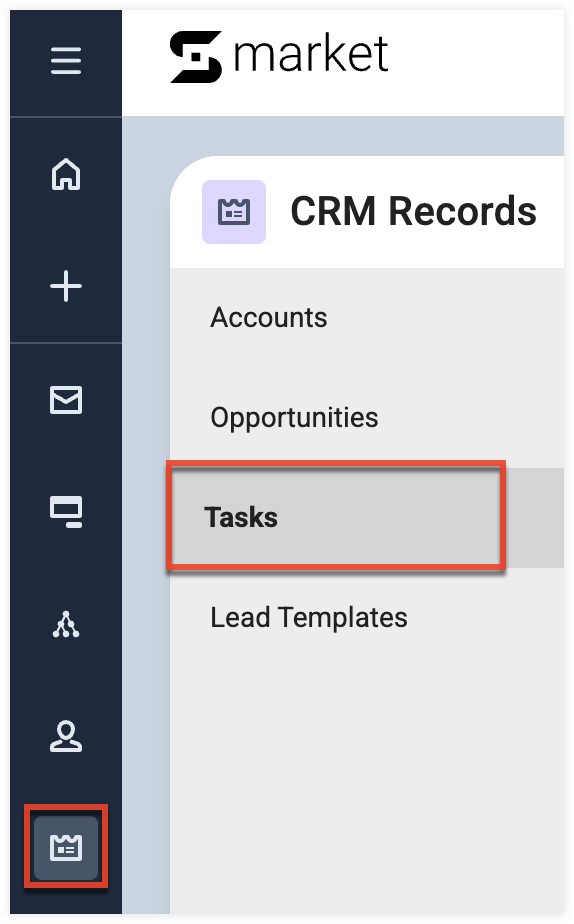Go to Home via house icon
Image resolution: width=574 pixels, height=924 pixels.
point(65,174)
